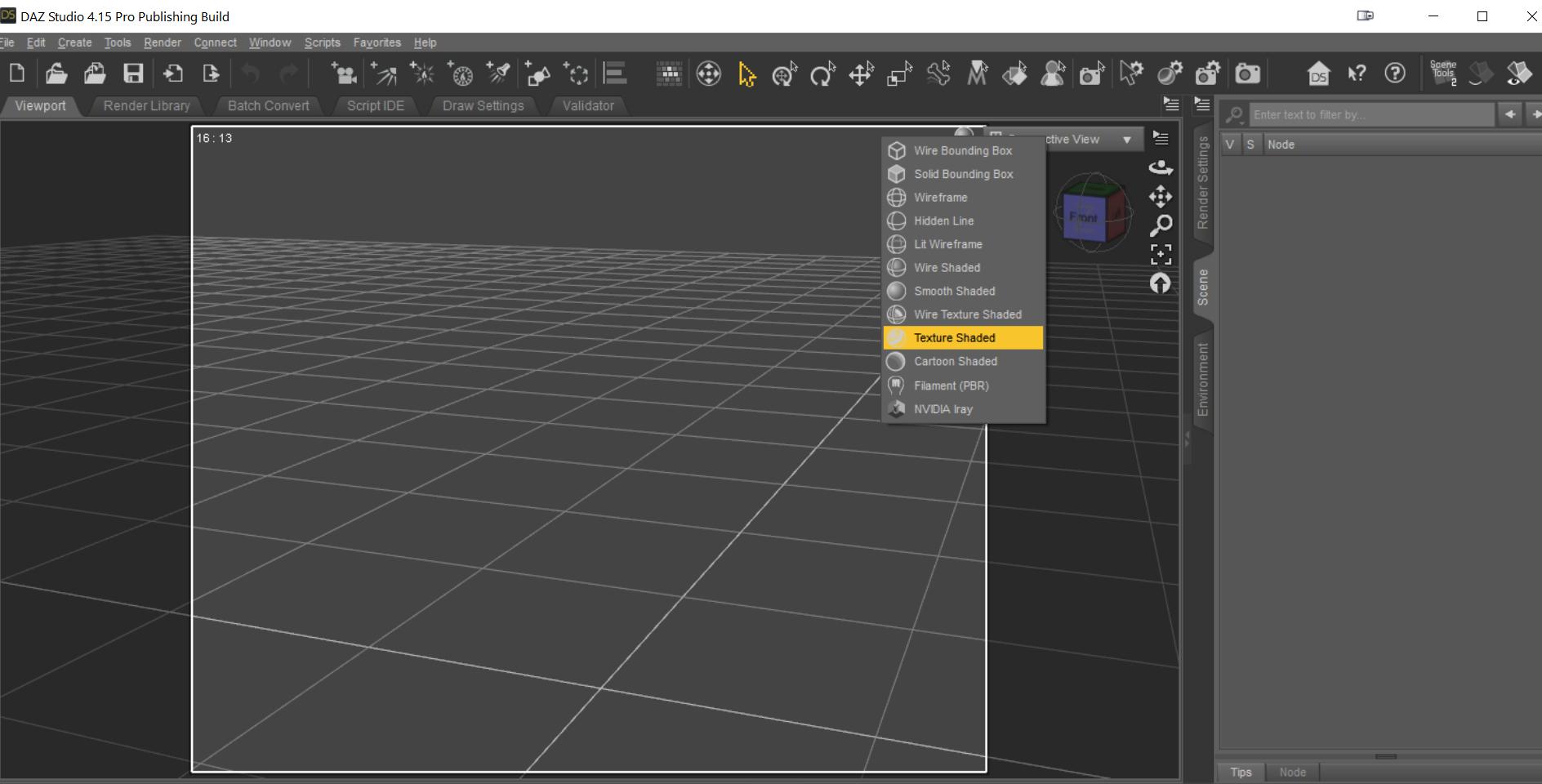Screen dimensions: 1542x784
Task: Open the Render Settings side tab
Action: pyautogui.click(x=1202, y=183)
